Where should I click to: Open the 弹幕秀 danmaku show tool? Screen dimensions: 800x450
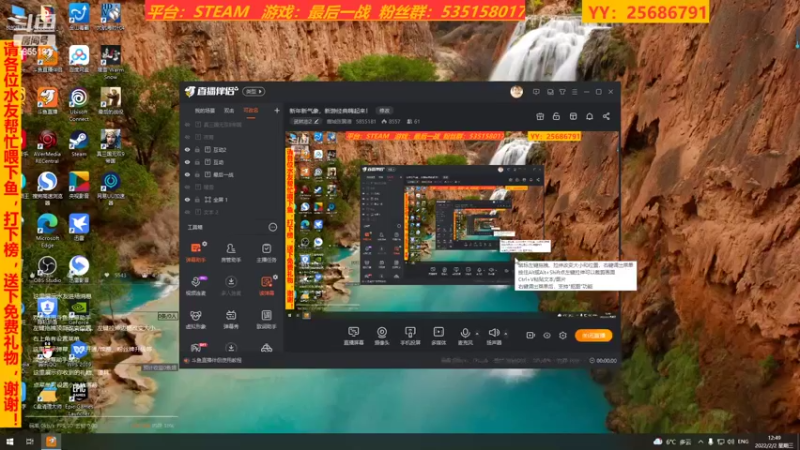point(231,319)
